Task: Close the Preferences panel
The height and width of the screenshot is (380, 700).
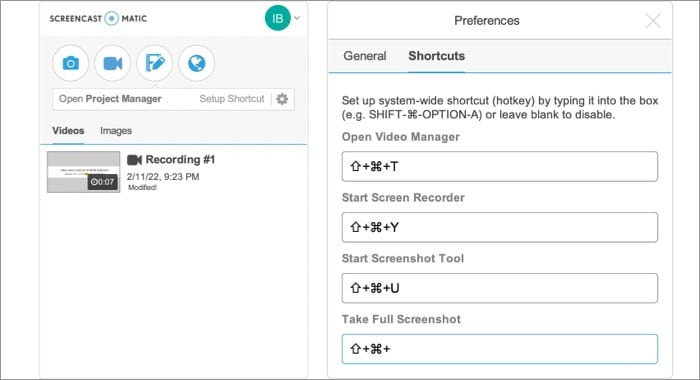Action: tap(653, 21)
